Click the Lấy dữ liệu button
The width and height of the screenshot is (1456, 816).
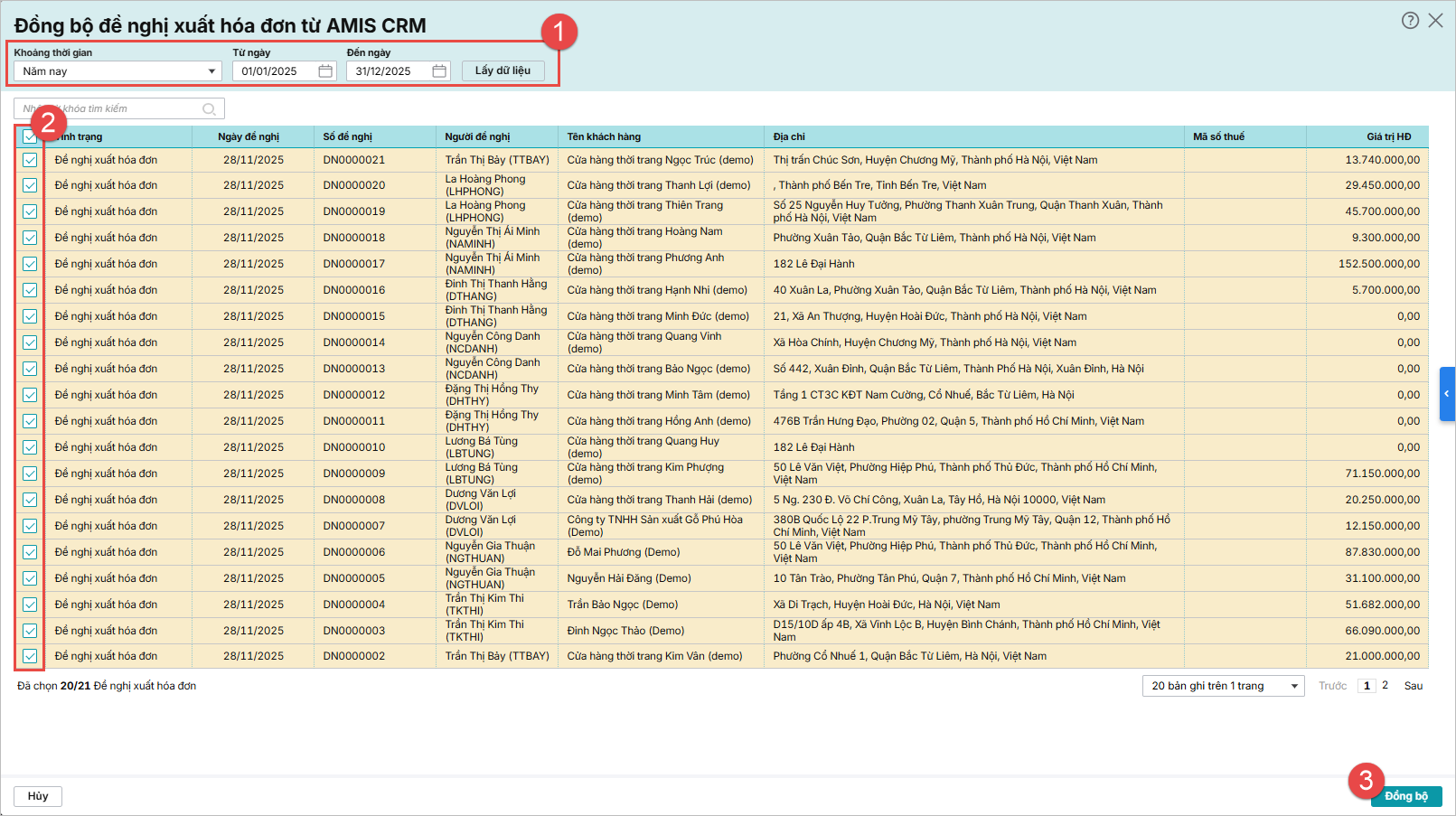click(x=503, y=70)
